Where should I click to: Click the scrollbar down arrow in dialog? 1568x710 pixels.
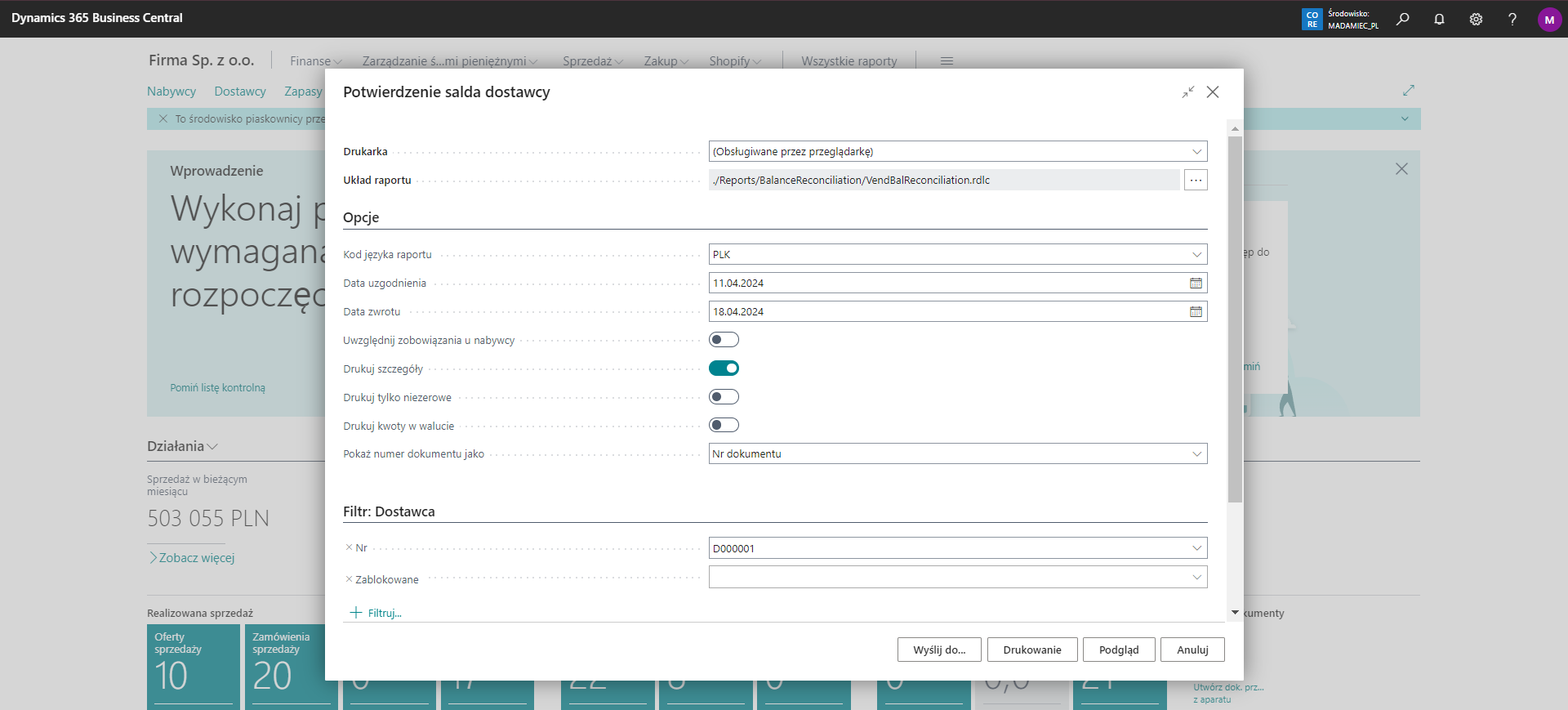pos(1235,612)
